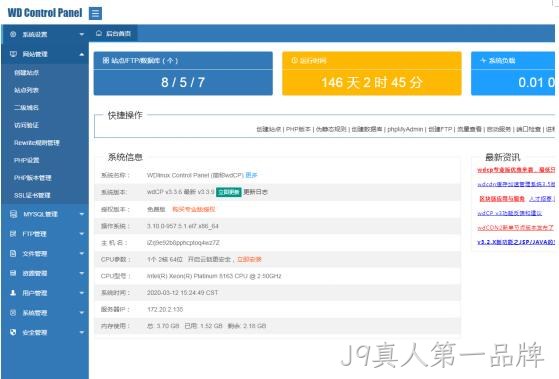The width and height of the screenshot is (559, 379).
Task: Click the 文件管理 document icon
Action: 13,253
